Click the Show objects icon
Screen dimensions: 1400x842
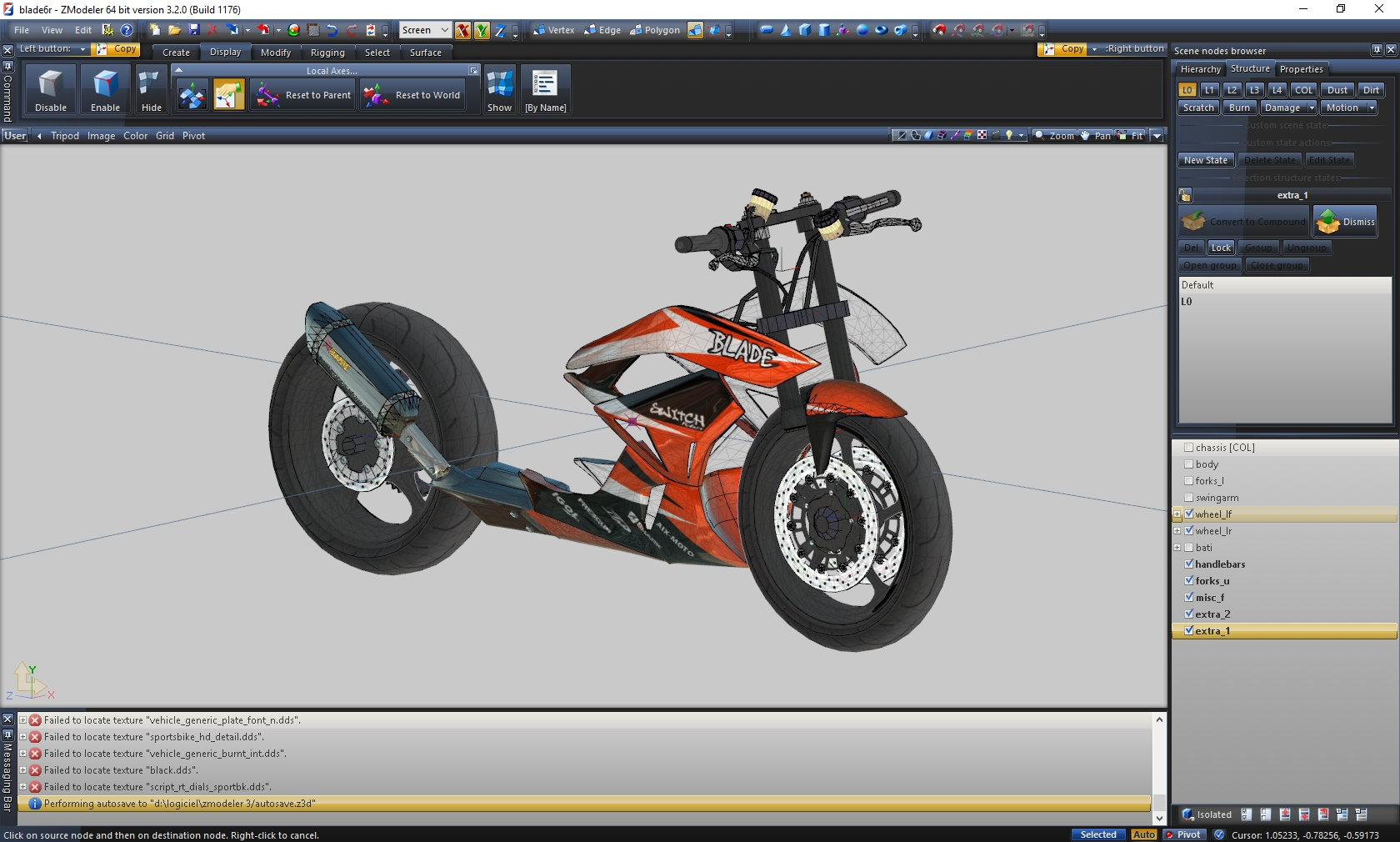pyautogui.click(x=499, y=84)
